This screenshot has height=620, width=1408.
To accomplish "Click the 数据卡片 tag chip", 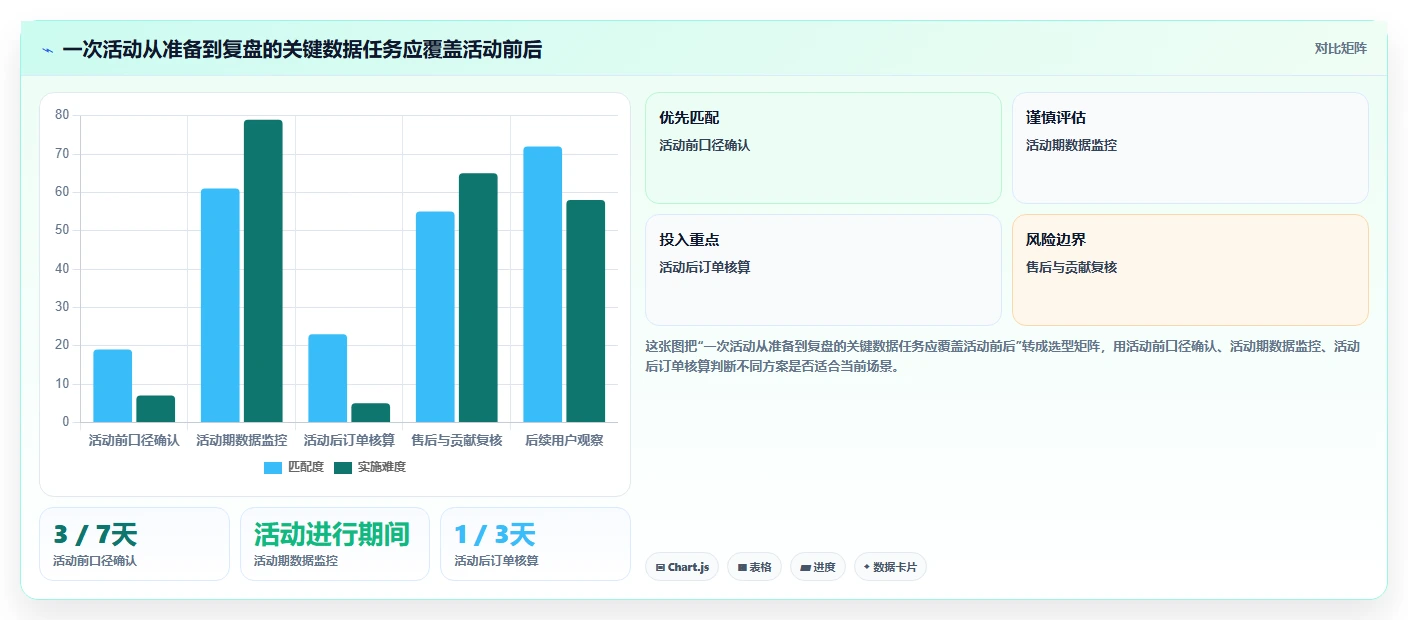I will (x=890, y=567).
